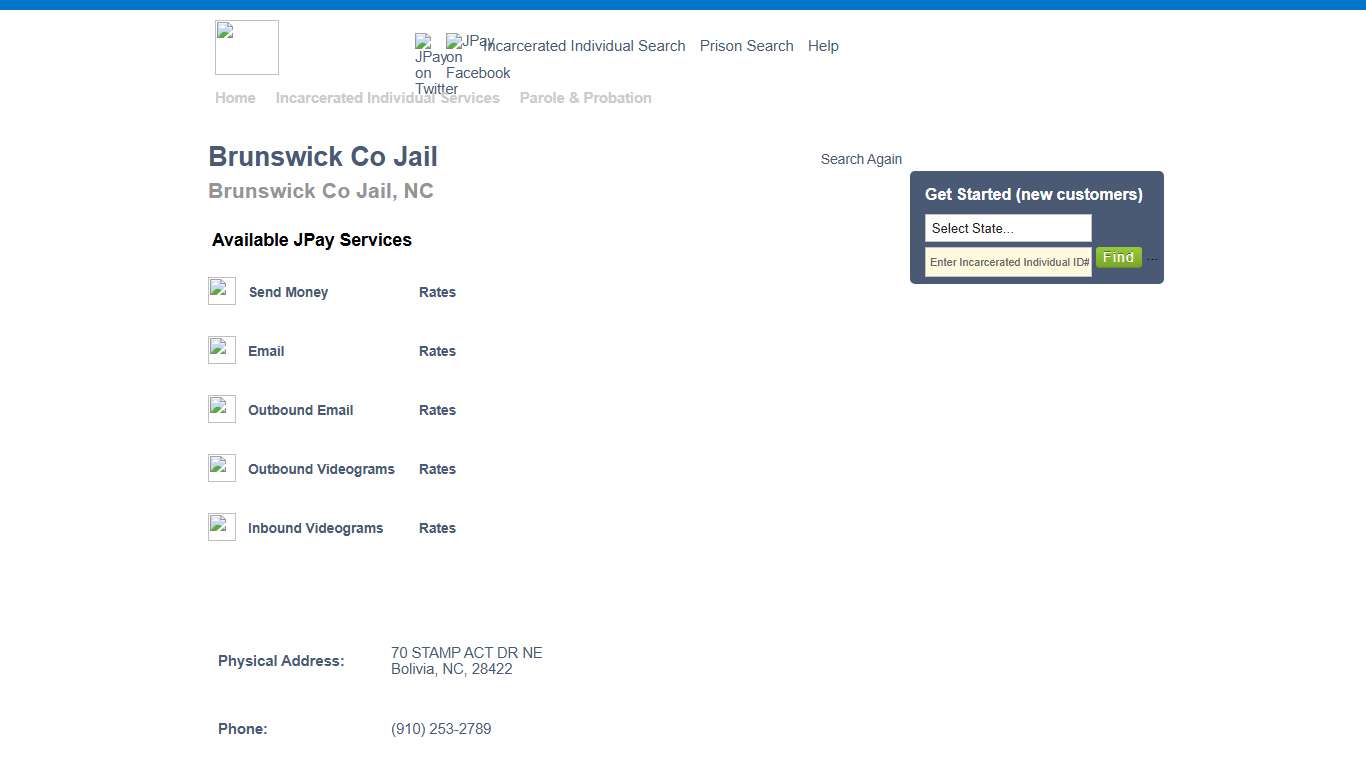Open the Help page
The image size is (1366, 768).
click(x=823, y=45)
